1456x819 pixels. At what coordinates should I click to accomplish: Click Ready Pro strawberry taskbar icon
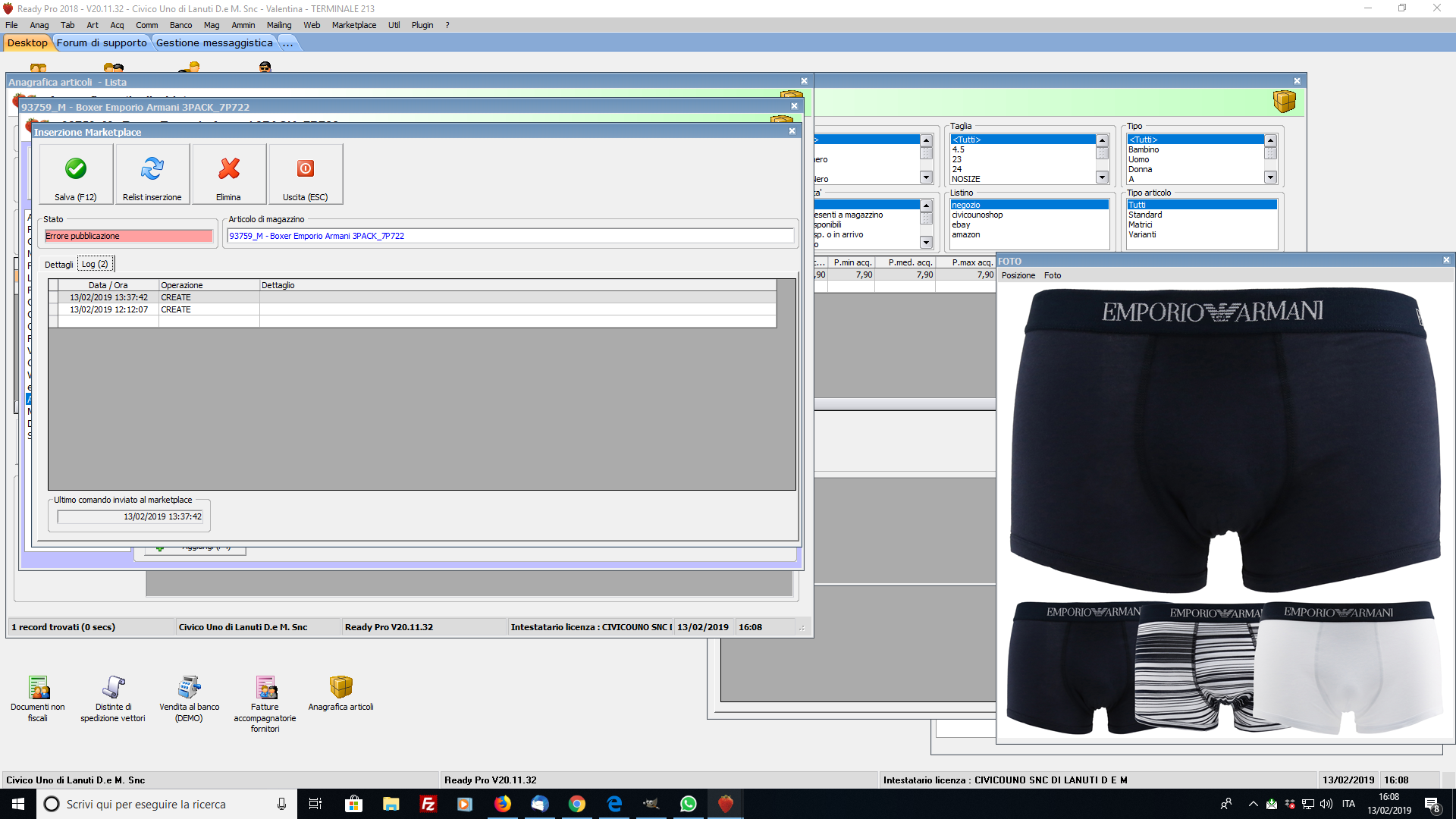[x=726, y=804]
